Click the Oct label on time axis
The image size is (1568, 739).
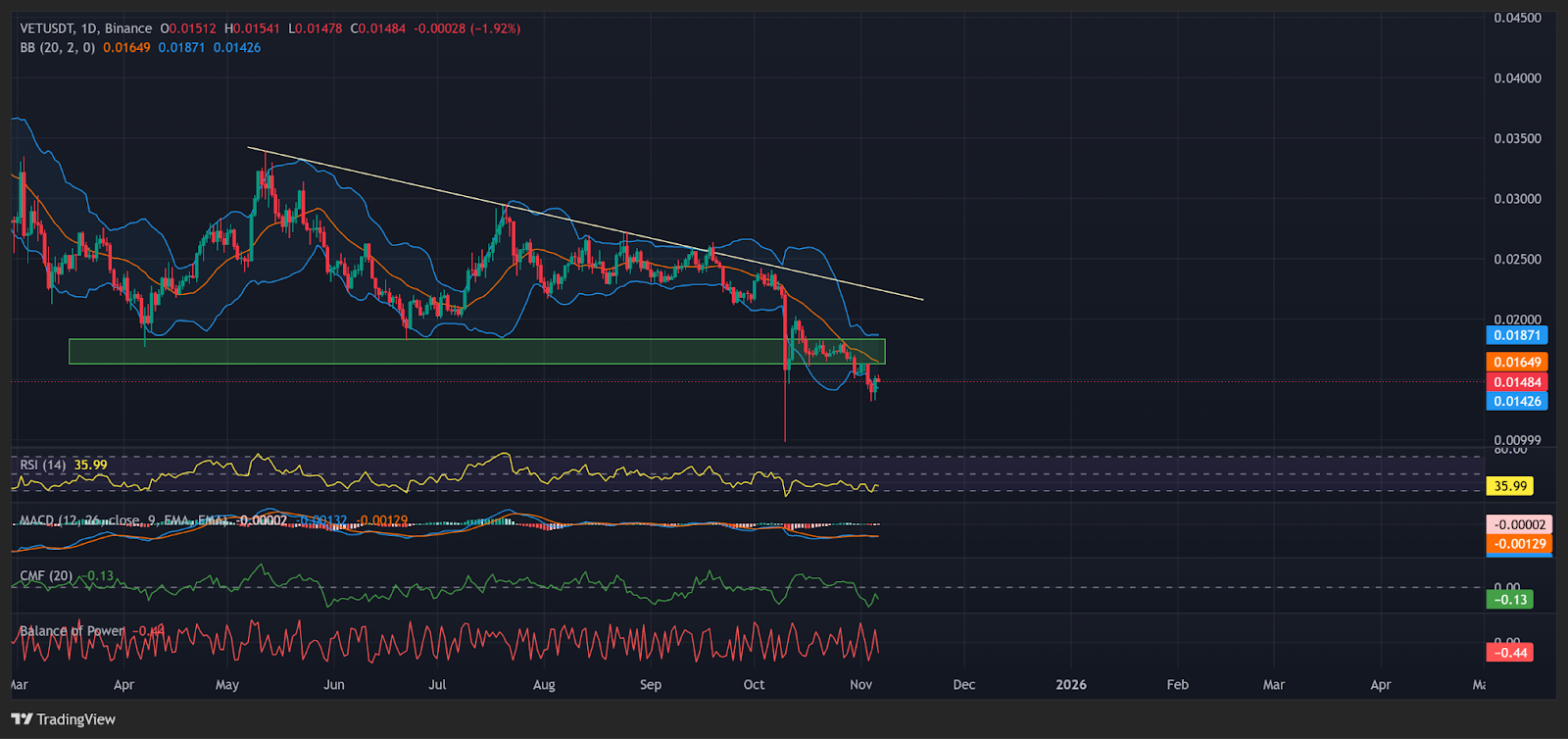point(754,684)
